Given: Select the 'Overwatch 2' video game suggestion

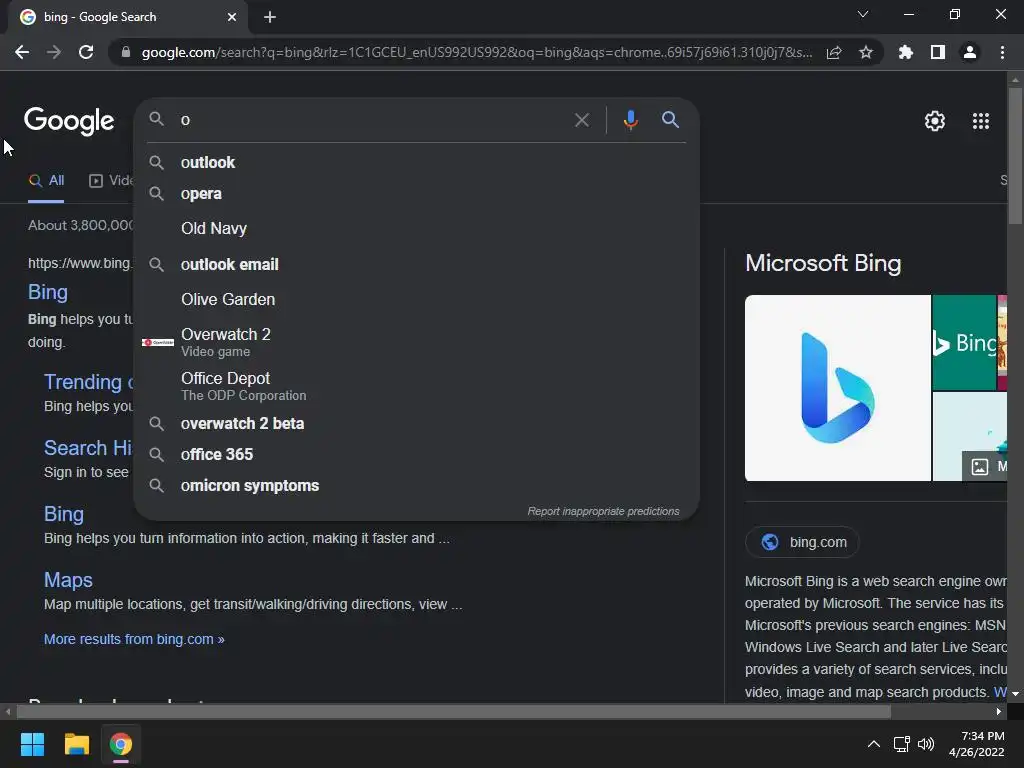Looking at the screenshot, I should point(417,342).
